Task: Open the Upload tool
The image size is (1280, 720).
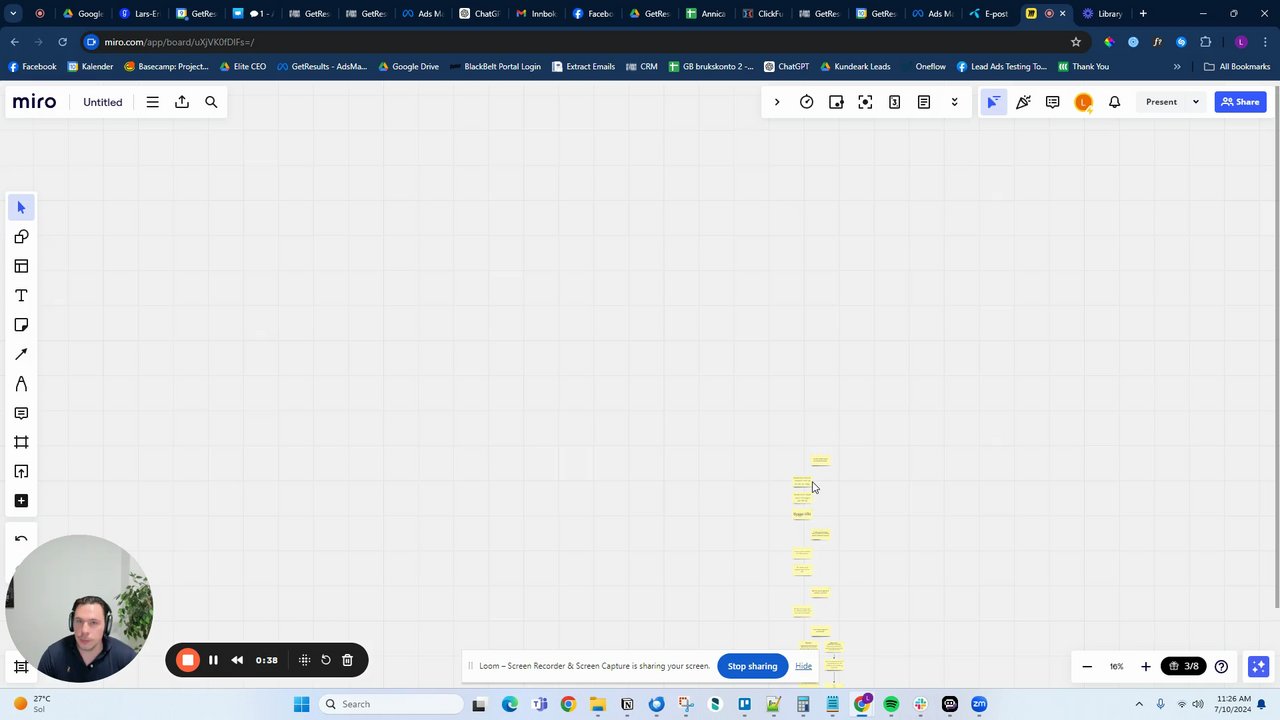Action: (21, 472)
